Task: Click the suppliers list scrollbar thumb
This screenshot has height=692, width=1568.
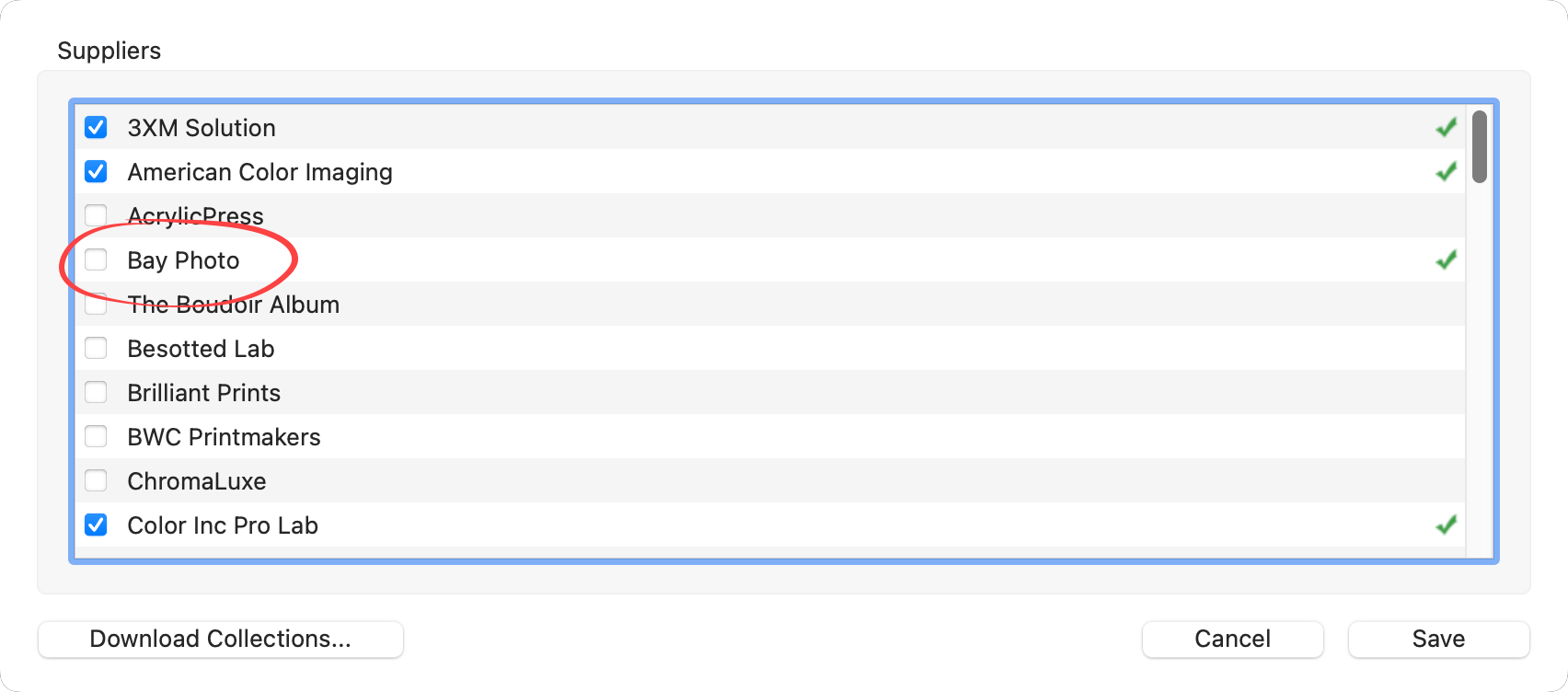Action: 1479,147
